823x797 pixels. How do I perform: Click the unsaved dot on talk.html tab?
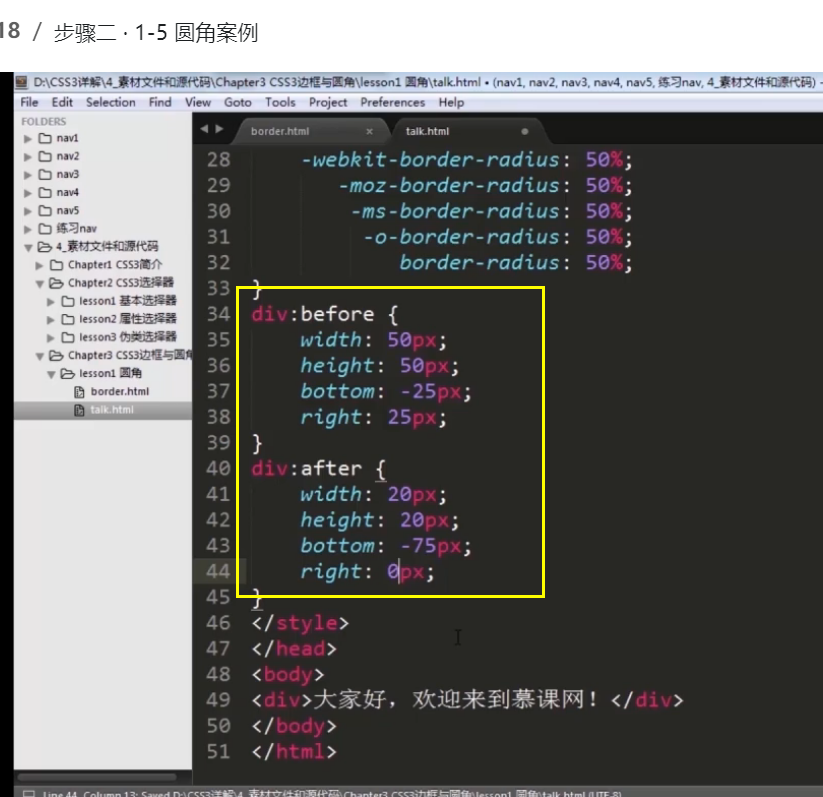(524, 131)
